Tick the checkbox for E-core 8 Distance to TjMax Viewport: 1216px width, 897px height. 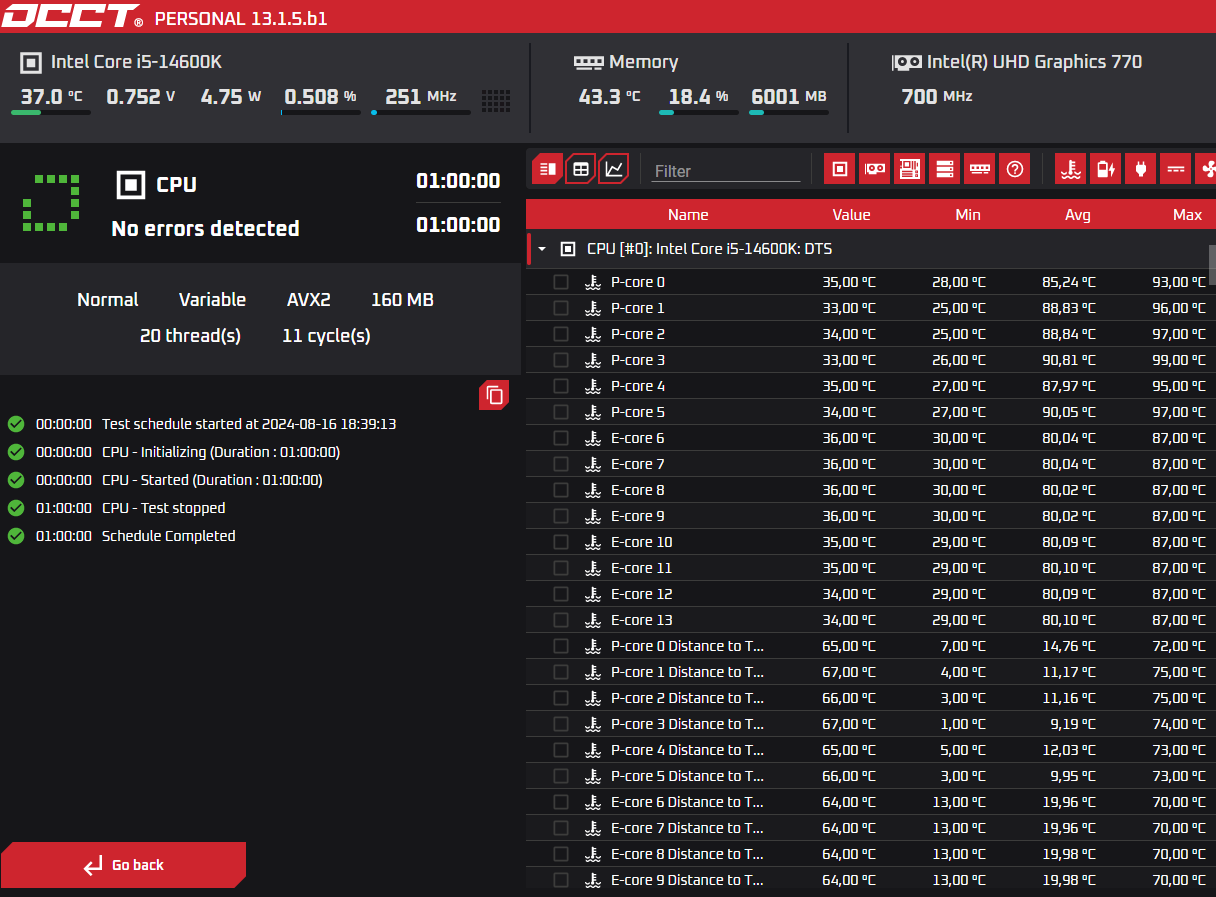pos(561,854)
